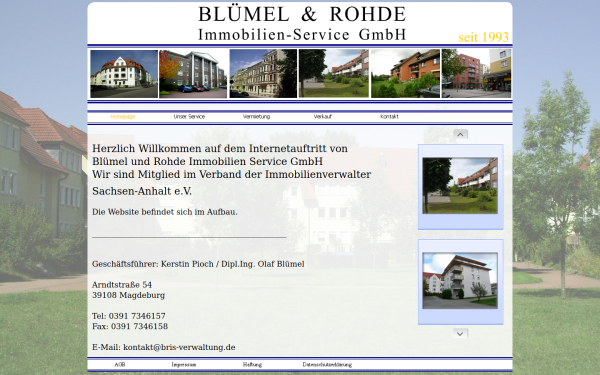Viewport: 600px width, 375px height.
Task: Open the Unser Service menu item
Action: [x=189, y=117]
